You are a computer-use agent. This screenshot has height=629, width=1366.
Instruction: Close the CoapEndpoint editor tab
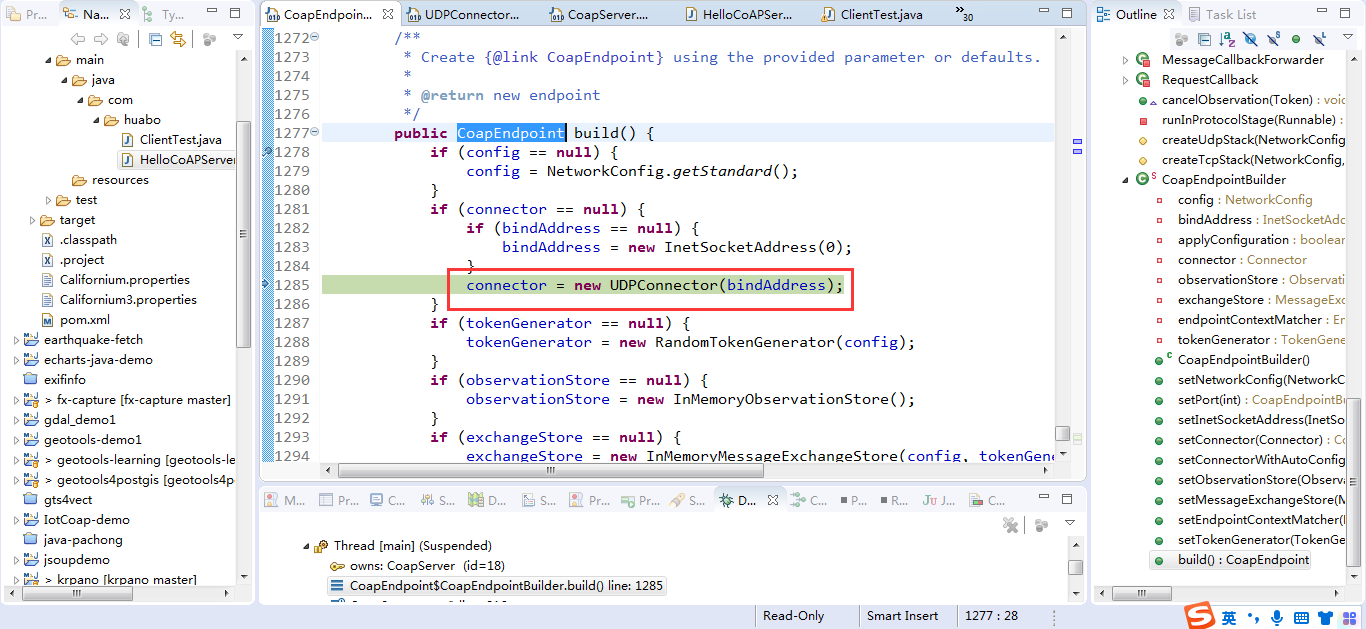388,15
